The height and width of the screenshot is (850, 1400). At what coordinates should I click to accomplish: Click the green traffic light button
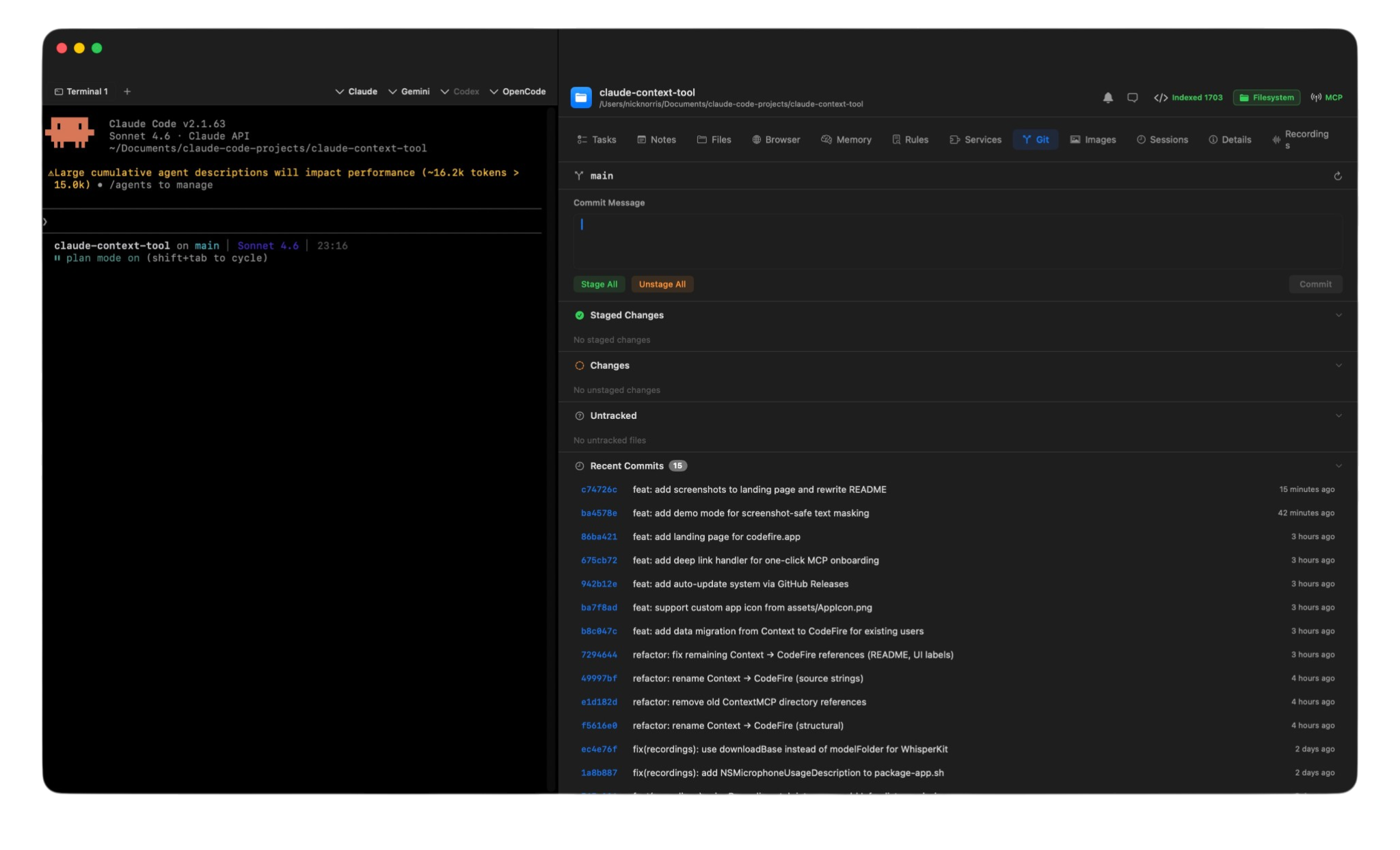pyautogui.click(x=97, y=48)
